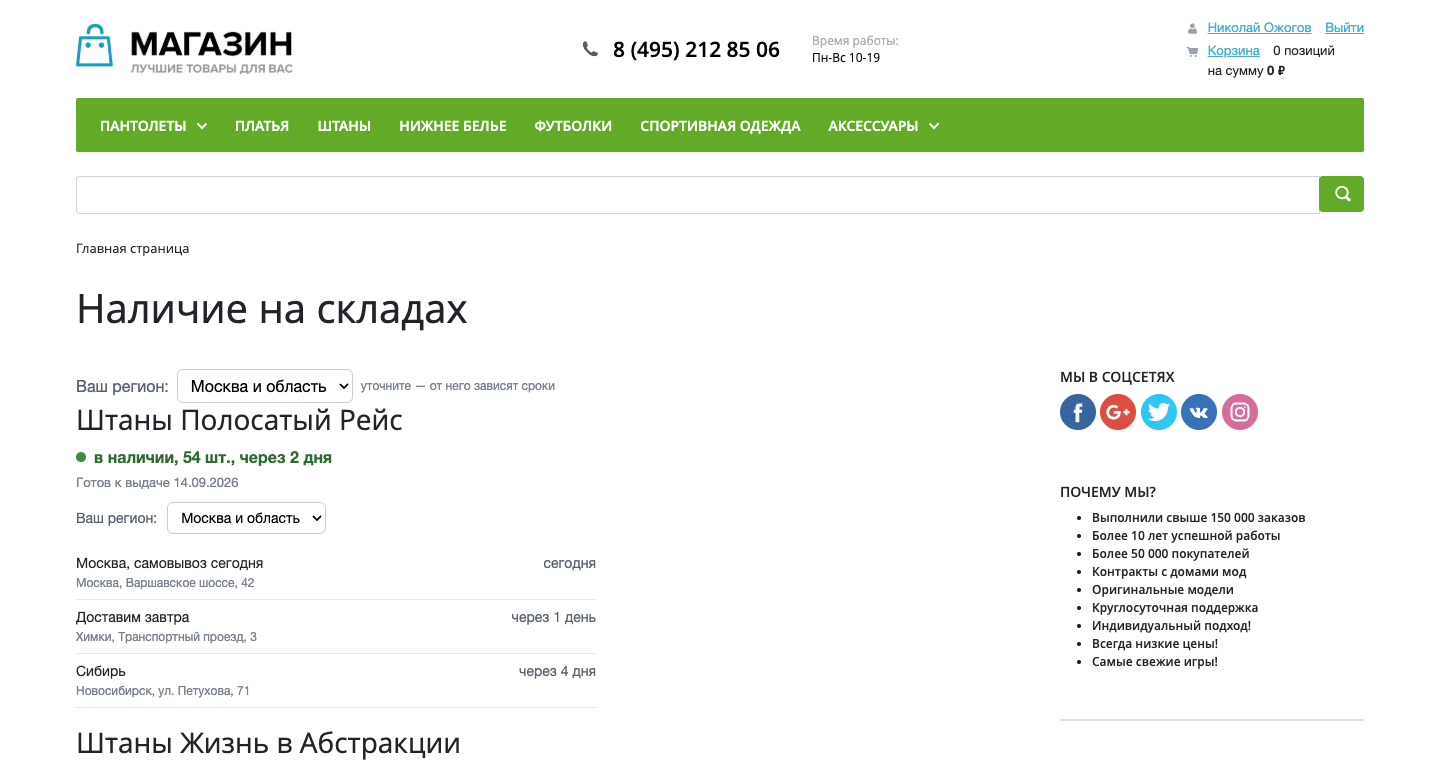The width and height of the screenshot is (1440, 760).
Task: Go to Нижнее белье category
Action: coord(453,126)
